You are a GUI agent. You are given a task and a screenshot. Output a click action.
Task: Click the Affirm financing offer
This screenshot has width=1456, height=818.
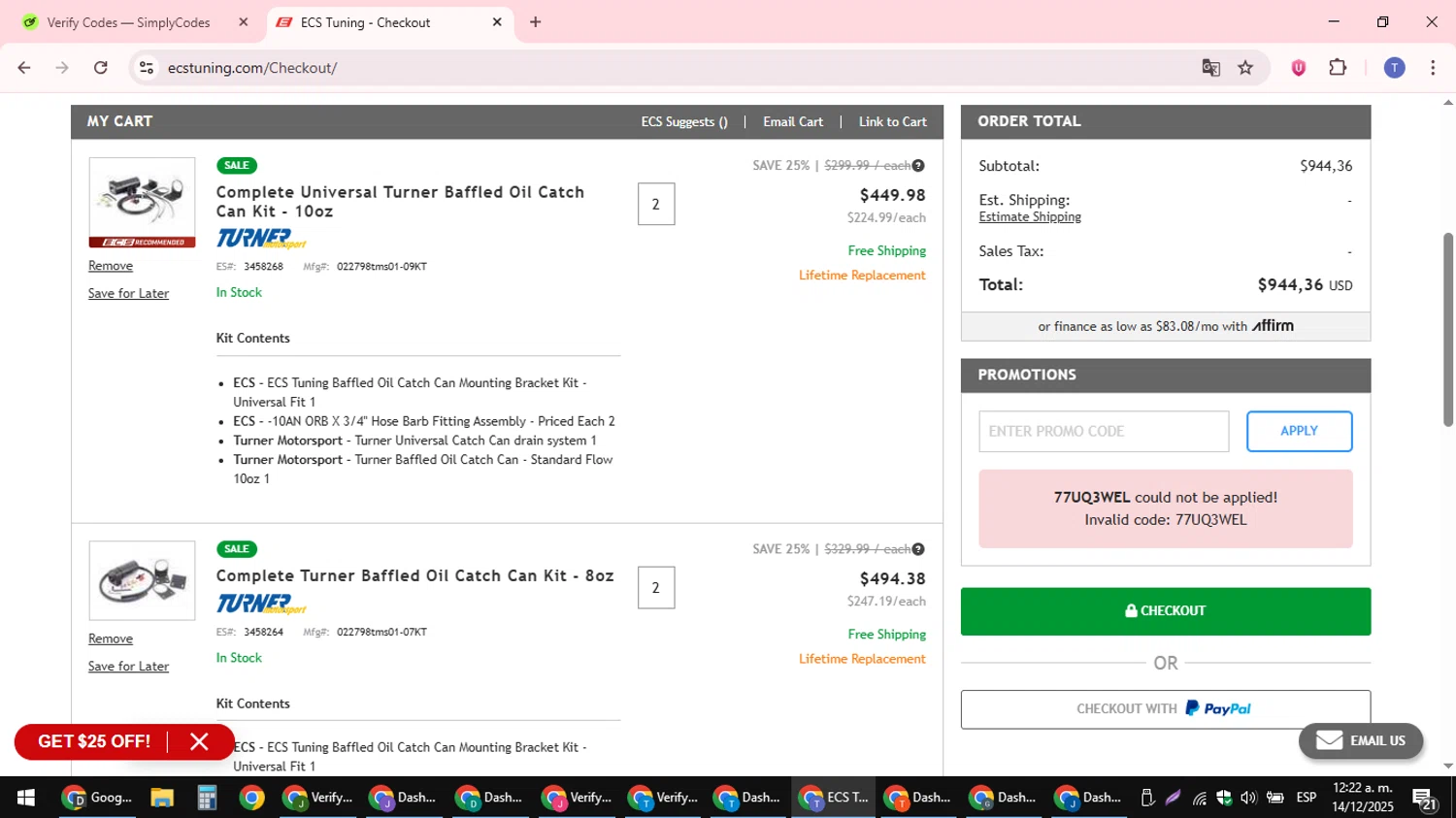point(1166,326)
